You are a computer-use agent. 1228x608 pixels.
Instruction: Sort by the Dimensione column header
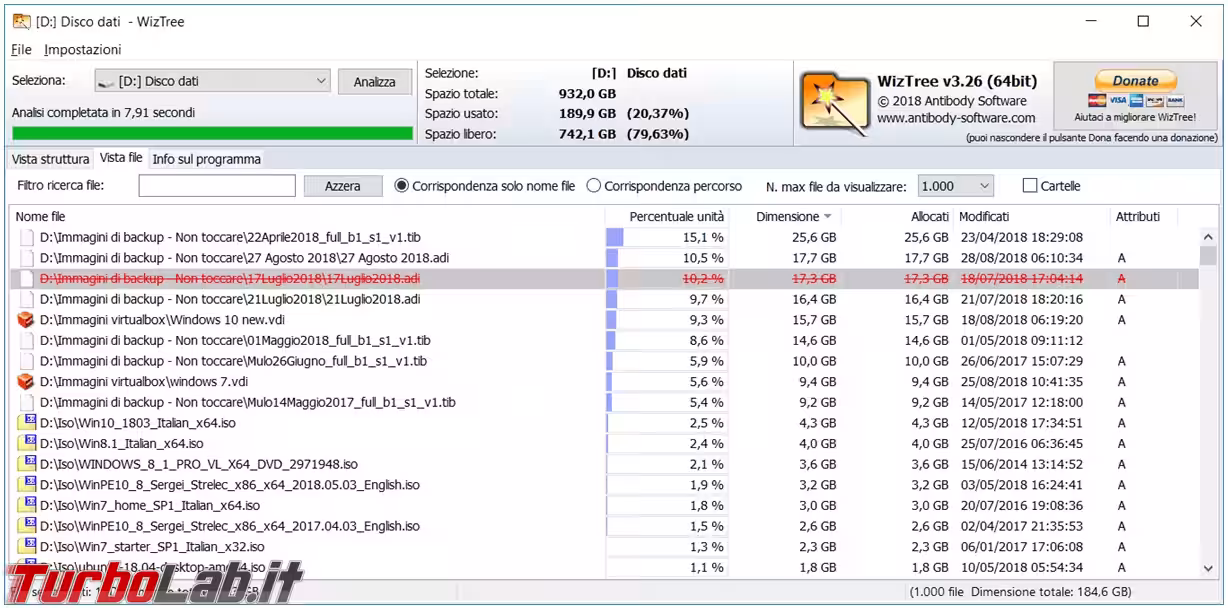point(787,216)
